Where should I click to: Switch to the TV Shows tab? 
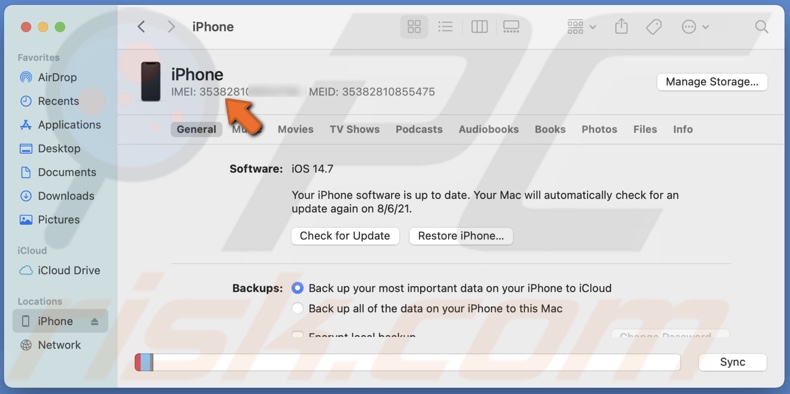pos(355,129)
